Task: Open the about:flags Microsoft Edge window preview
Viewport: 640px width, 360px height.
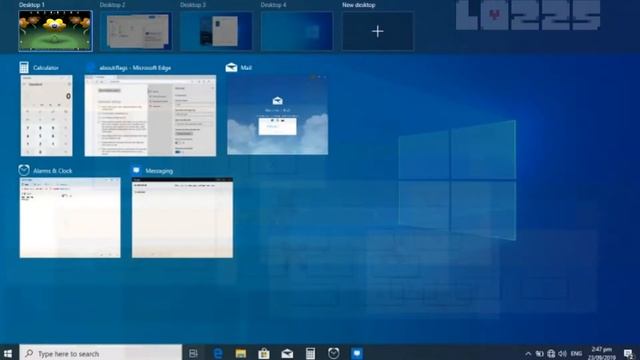Action: [x=150, y=116]
